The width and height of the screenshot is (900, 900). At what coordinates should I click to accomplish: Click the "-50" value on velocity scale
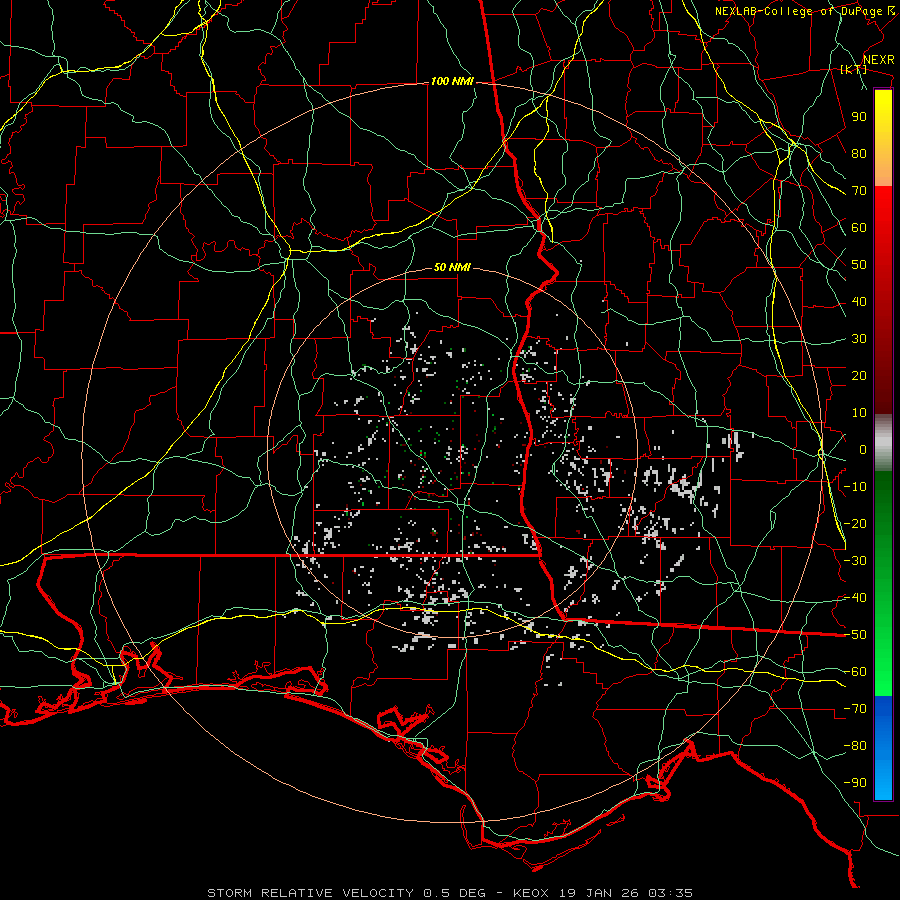coord(855,635)
